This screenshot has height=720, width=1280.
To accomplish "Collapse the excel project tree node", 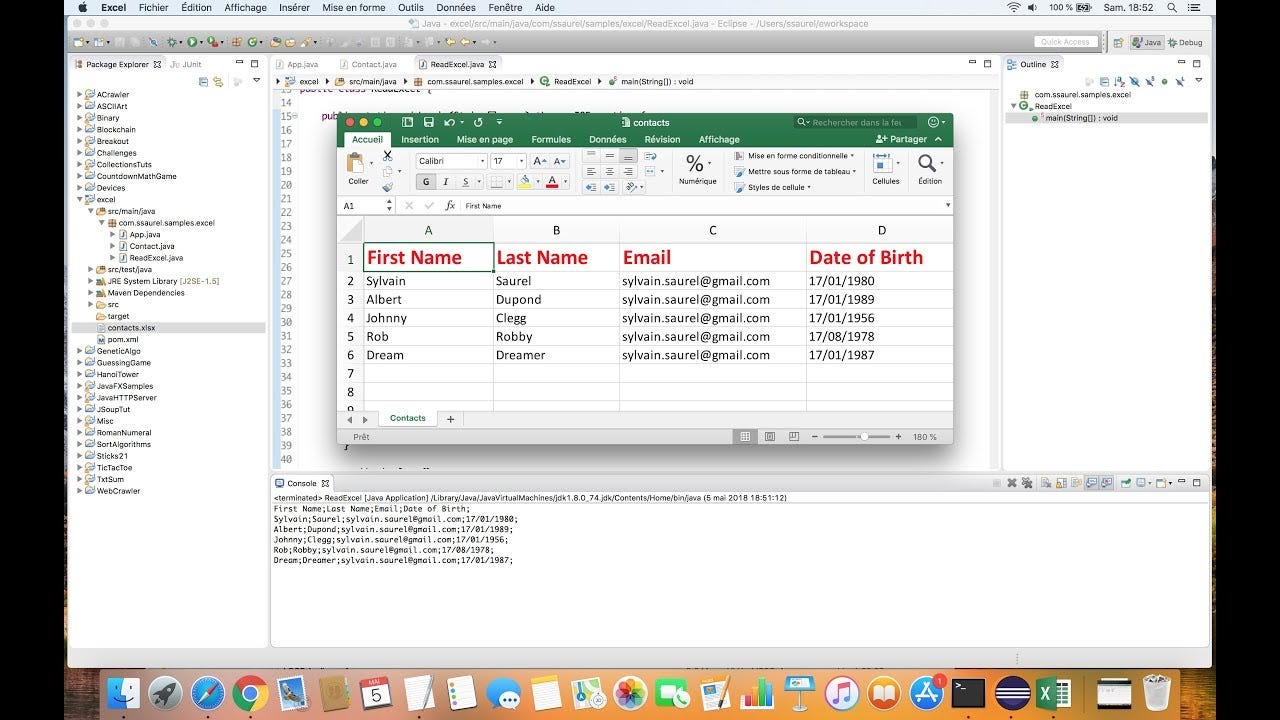I will pos(80,199).
